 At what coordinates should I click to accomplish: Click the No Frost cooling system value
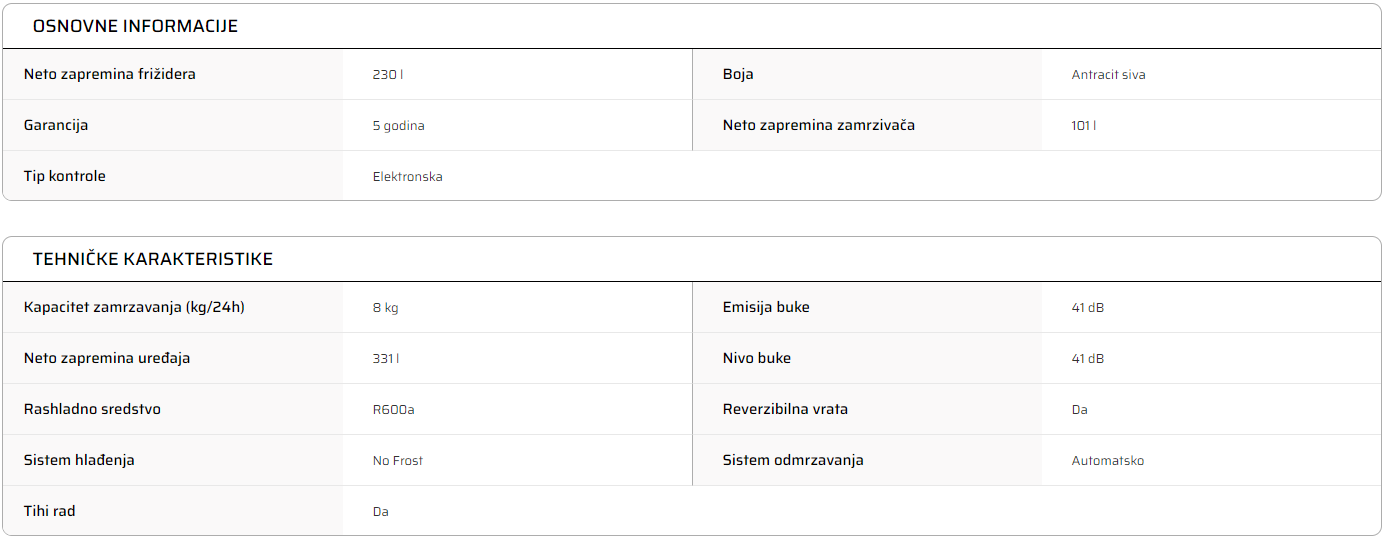[398, 461]
